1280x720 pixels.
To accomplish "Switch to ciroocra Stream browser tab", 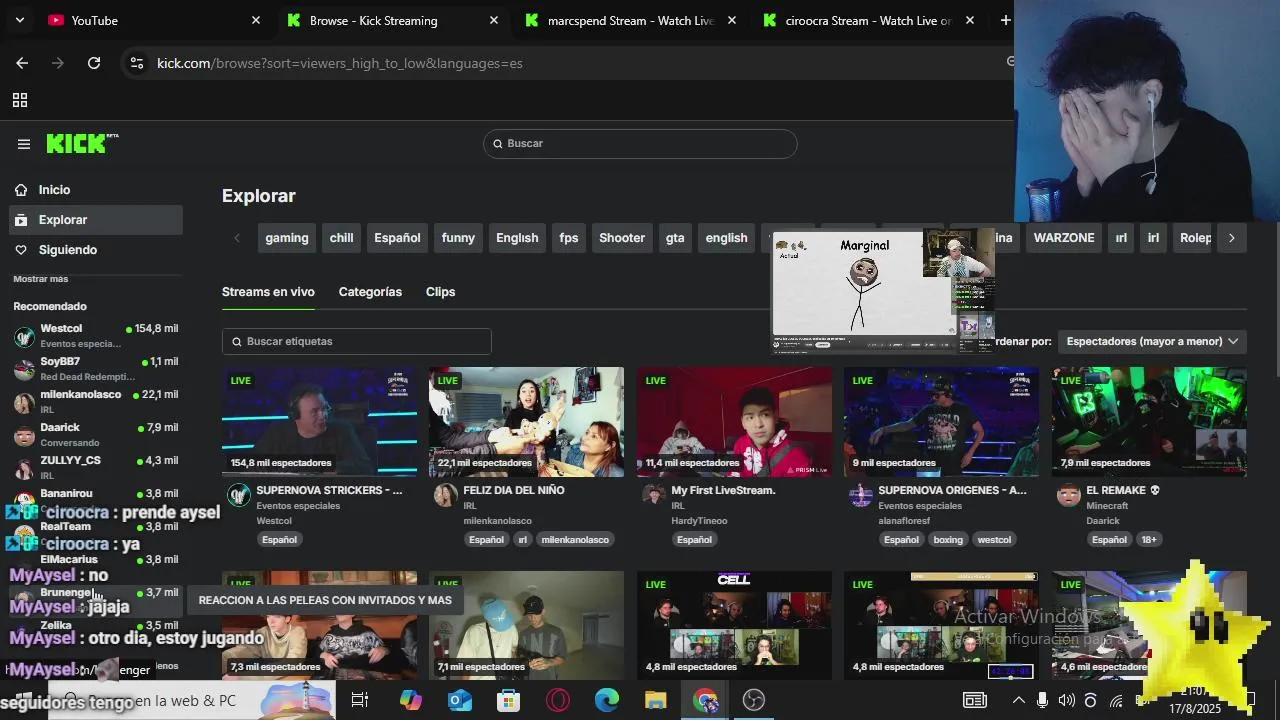I will tap(868, 20).
